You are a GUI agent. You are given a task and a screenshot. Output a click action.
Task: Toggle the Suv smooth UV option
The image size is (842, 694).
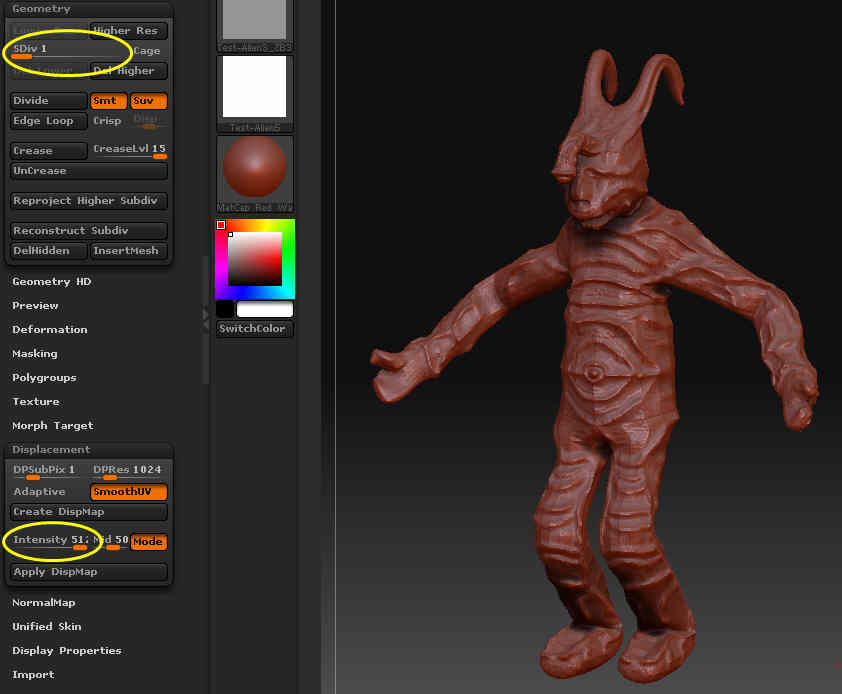click(x=148, y=101)
